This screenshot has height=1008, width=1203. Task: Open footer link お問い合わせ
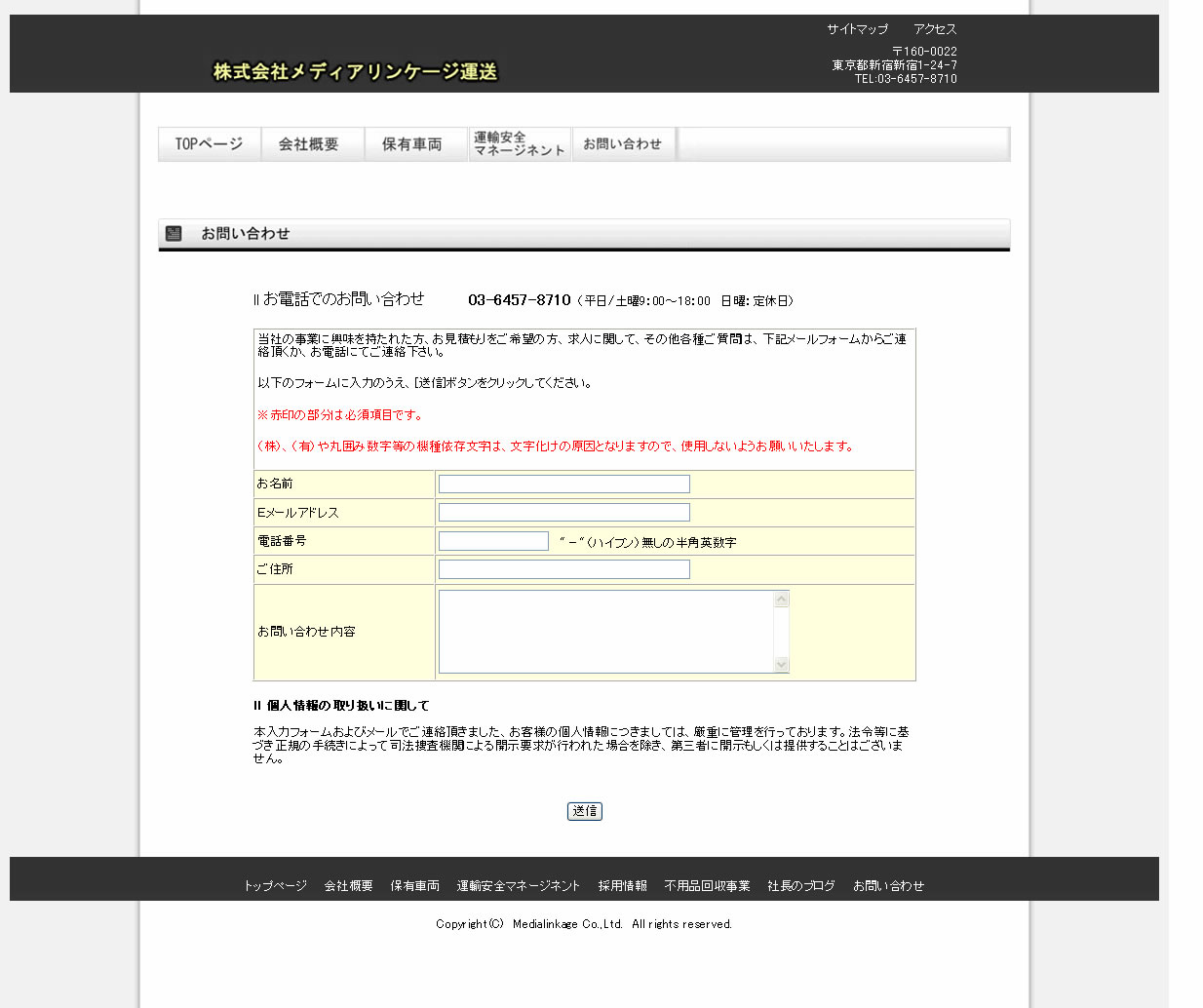pyautogui.click(x=889, y=886)
